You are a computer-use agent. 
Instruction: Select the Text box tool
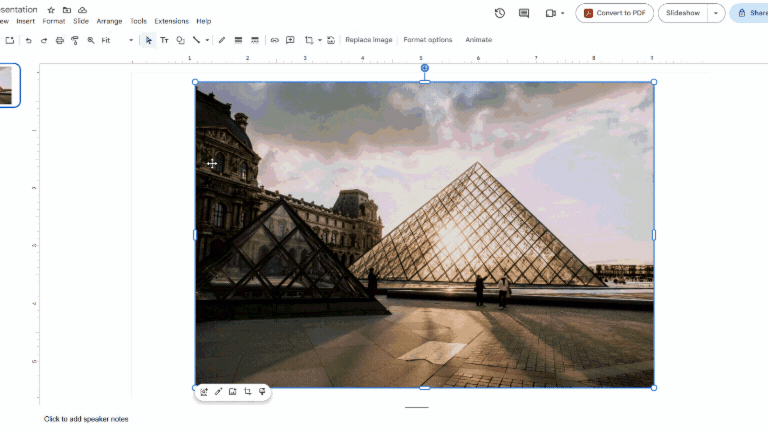[x=164, y=40]
